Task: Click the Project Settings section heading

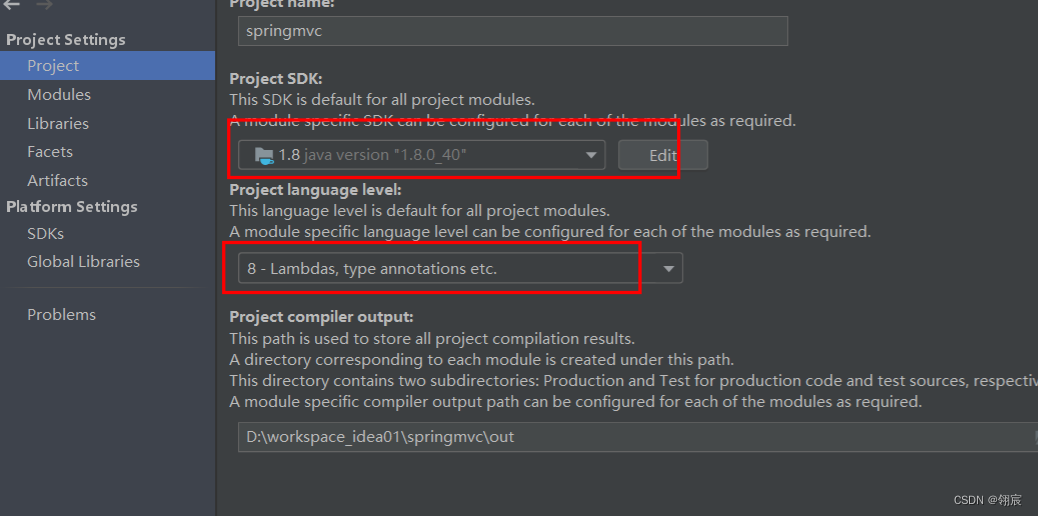Action: 66,40
